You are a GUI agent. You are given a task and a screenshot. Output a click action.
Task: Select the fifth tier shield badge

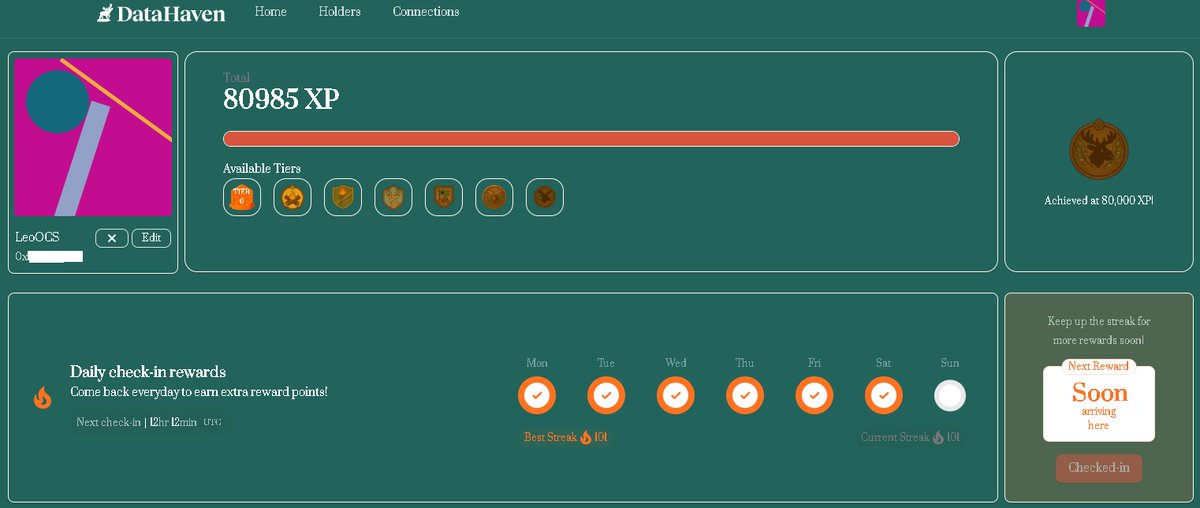point(444,197)
